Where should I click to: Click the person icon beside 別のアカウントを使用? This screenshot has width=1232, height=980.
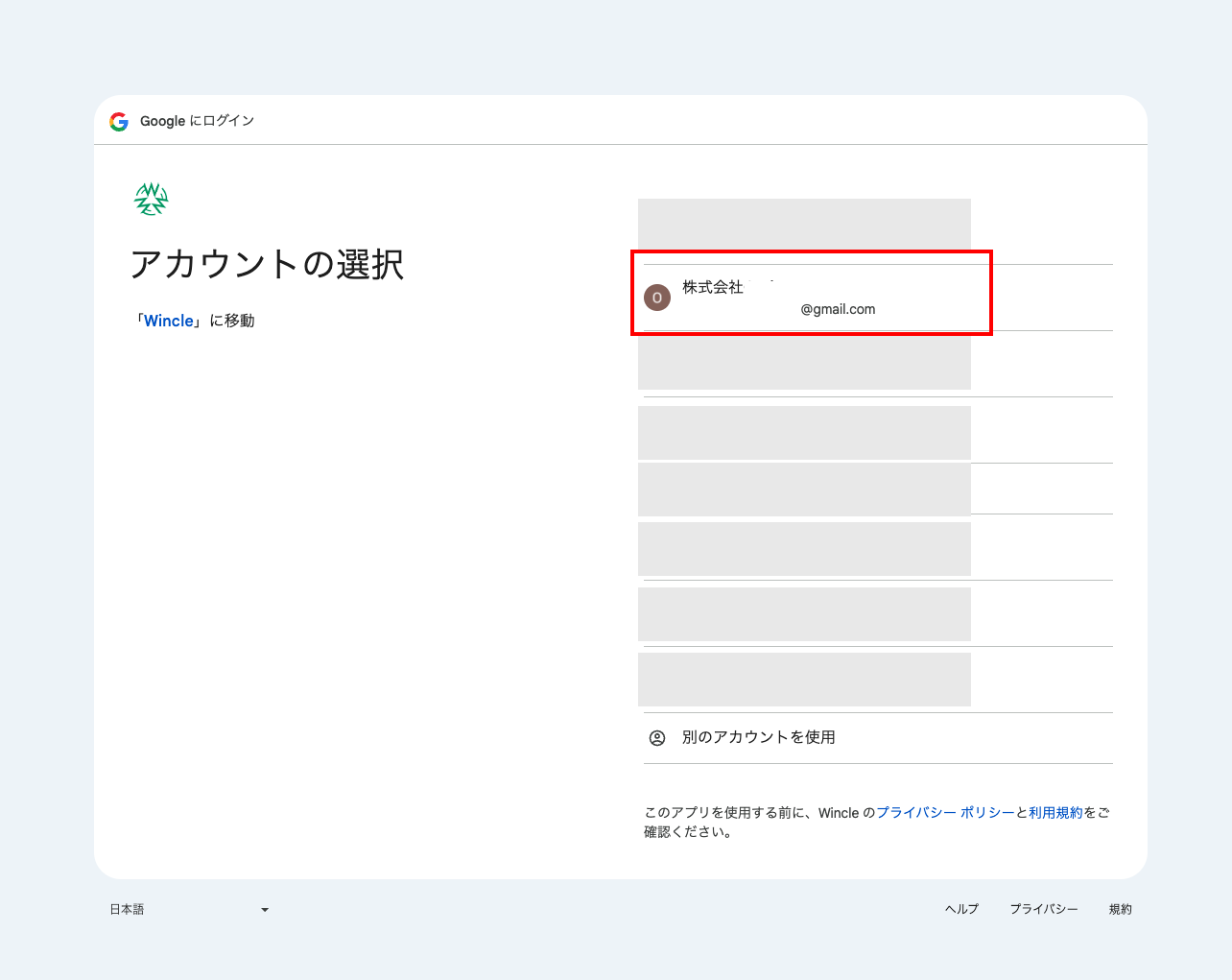pos(657,738)
